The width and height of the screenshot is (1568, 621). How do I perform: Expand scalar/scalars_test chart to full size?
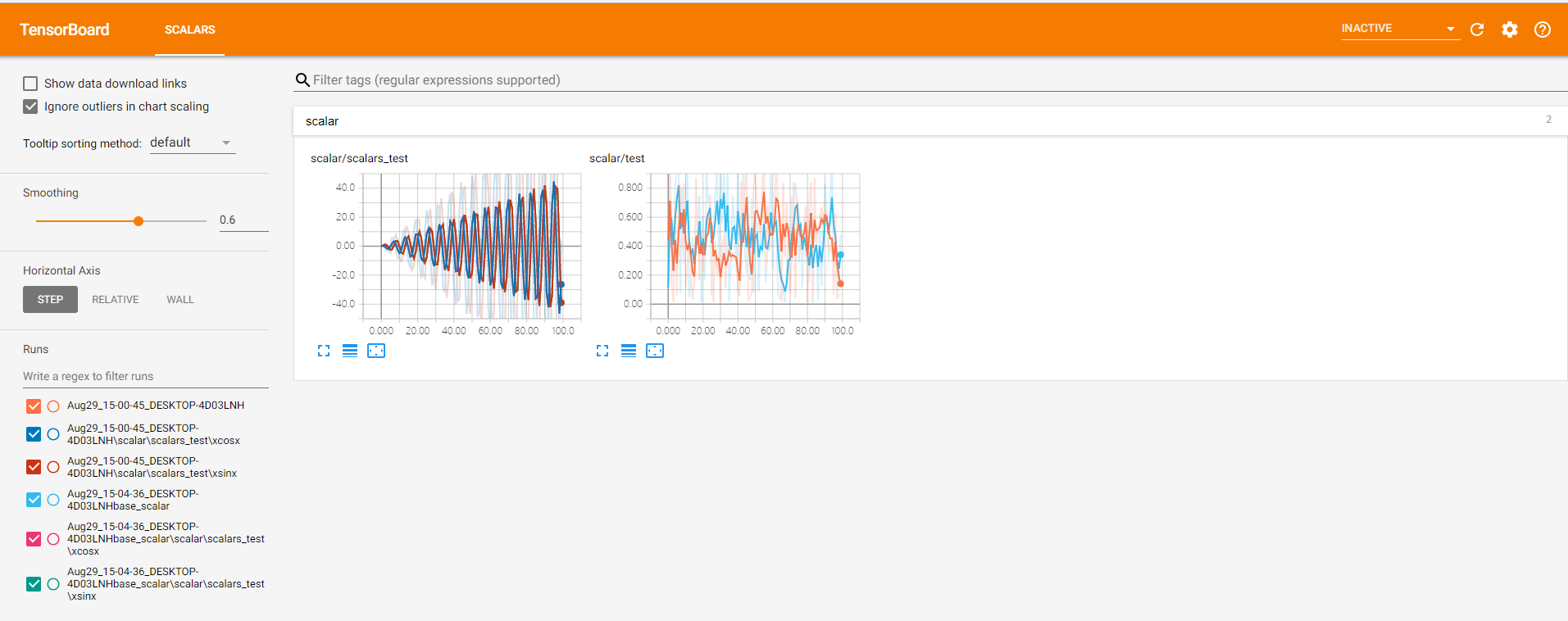pyautogui.click(x=324, y=351)
